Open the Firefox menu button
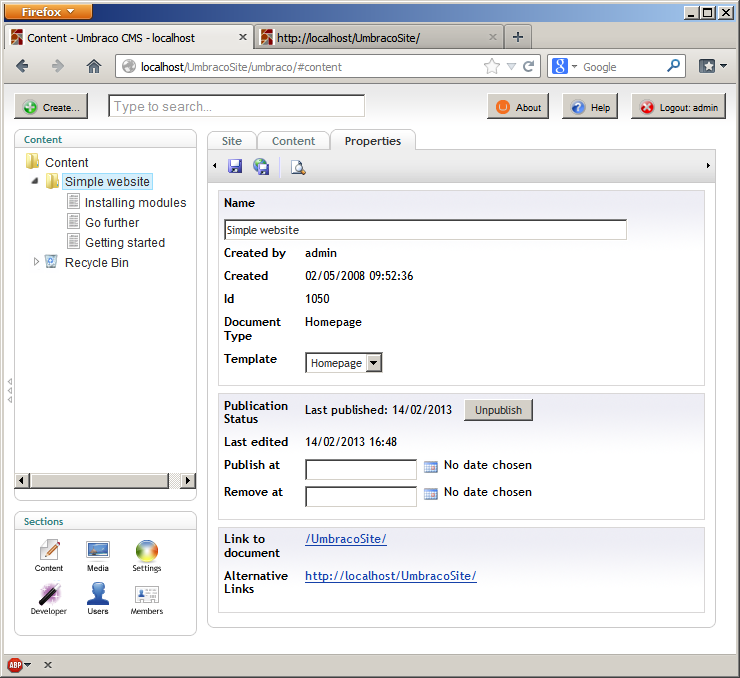Image resolution: width=740 pixels, height=678 pixels. coord(48,11)
